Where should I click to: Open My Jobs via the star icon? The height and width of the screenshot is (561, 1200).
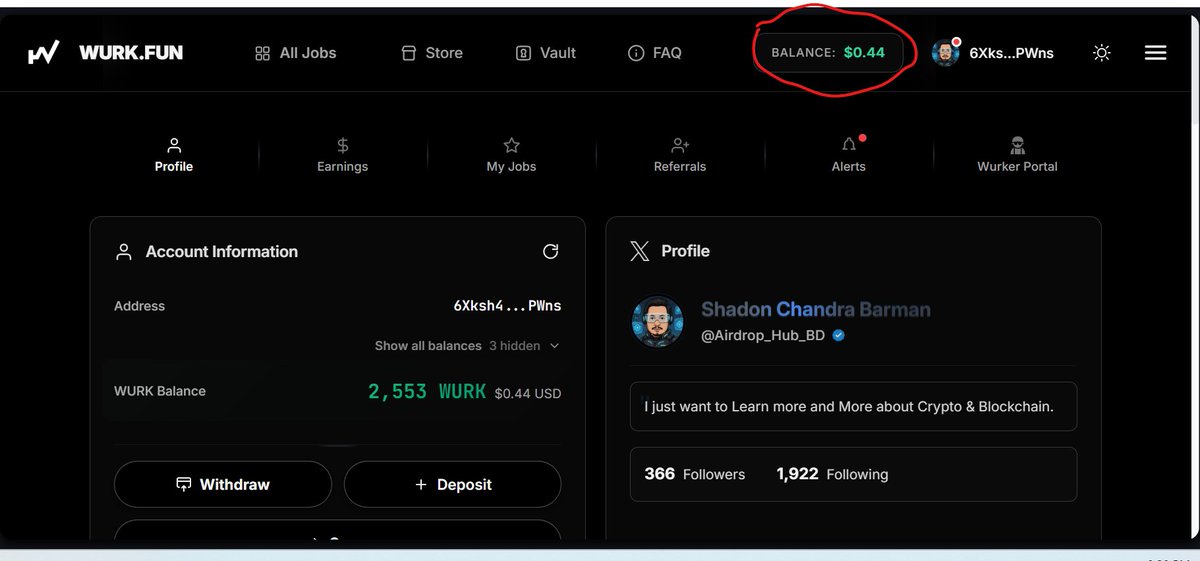coord(511,145)
